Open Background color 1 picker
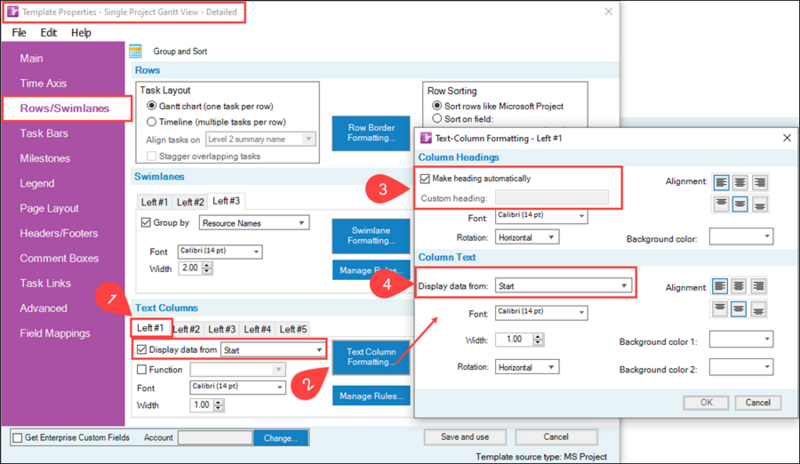 741,339
